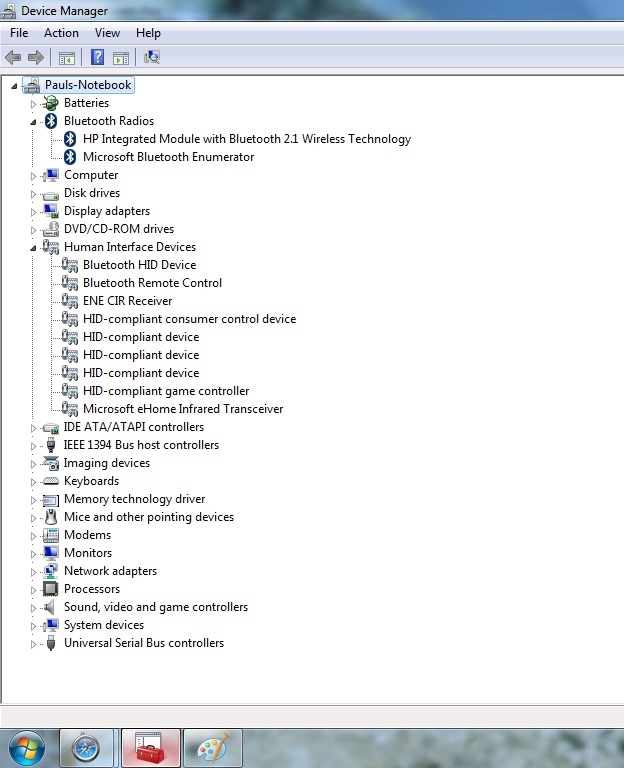Toggle the action pane toolbar icon
Viewport: 624px width, 768px height.
pyautogui.click(x=120, y=58)
